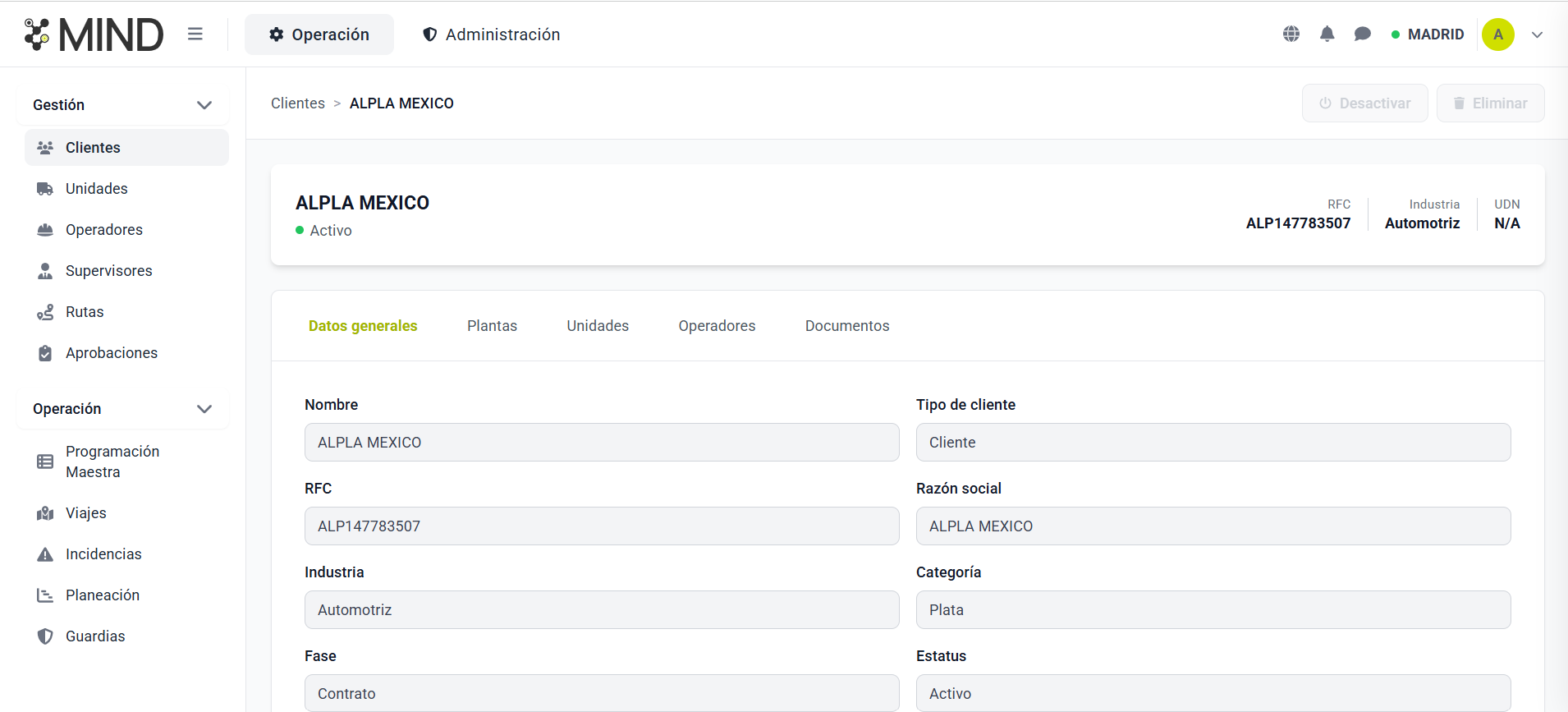Click the Nombre input field
Screen dimensions: 1568x712
click(602, 443)
